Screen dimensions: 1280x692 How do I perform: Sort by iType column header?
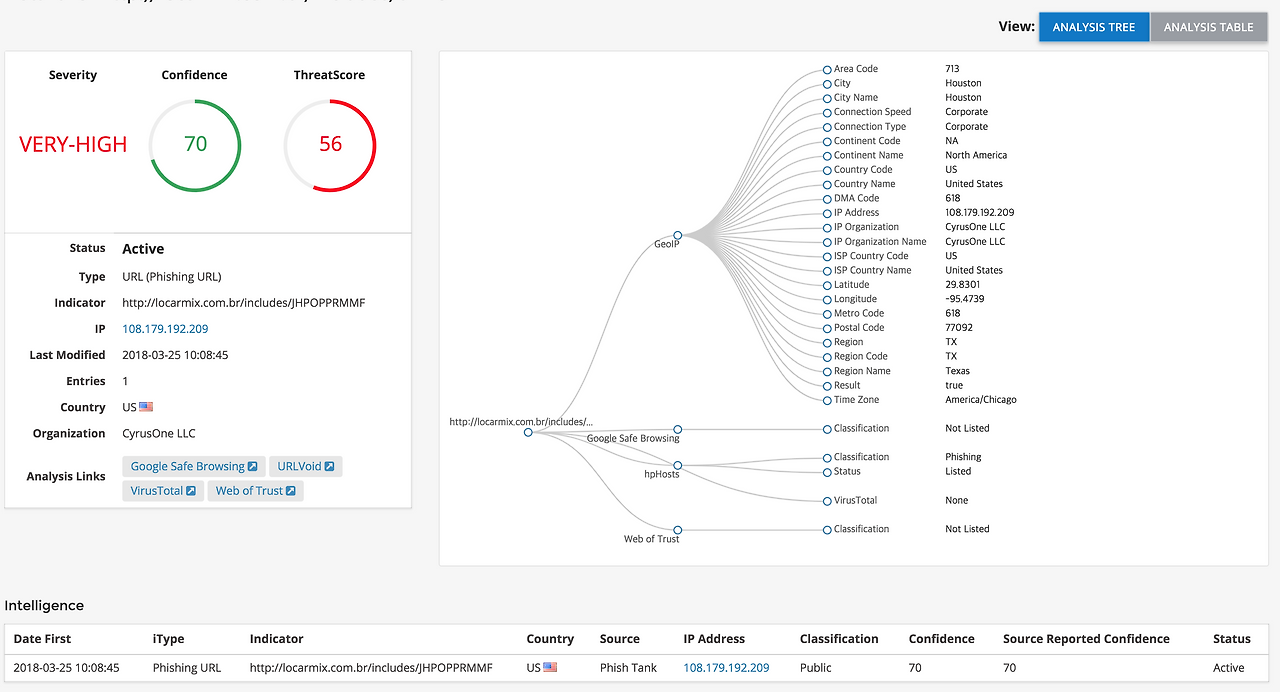click(x=168, y=639)
